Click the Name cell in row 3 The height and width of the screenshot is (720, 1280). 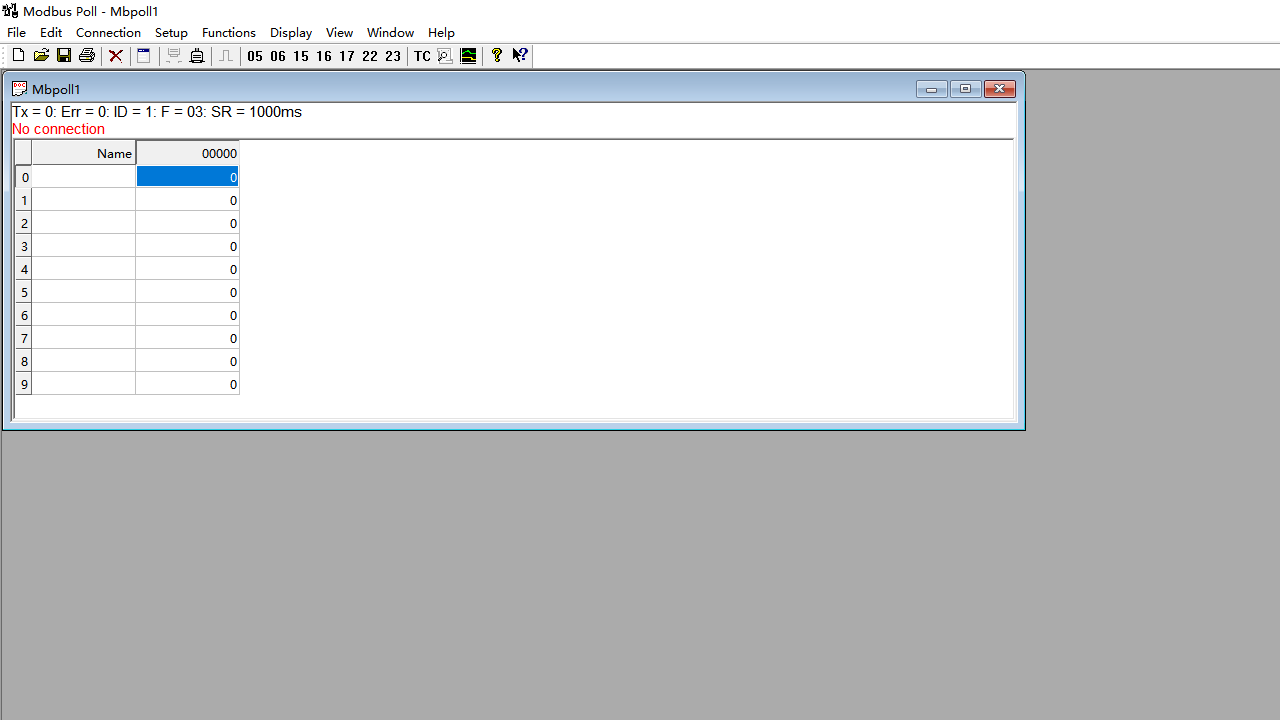(x=84, y=246)
